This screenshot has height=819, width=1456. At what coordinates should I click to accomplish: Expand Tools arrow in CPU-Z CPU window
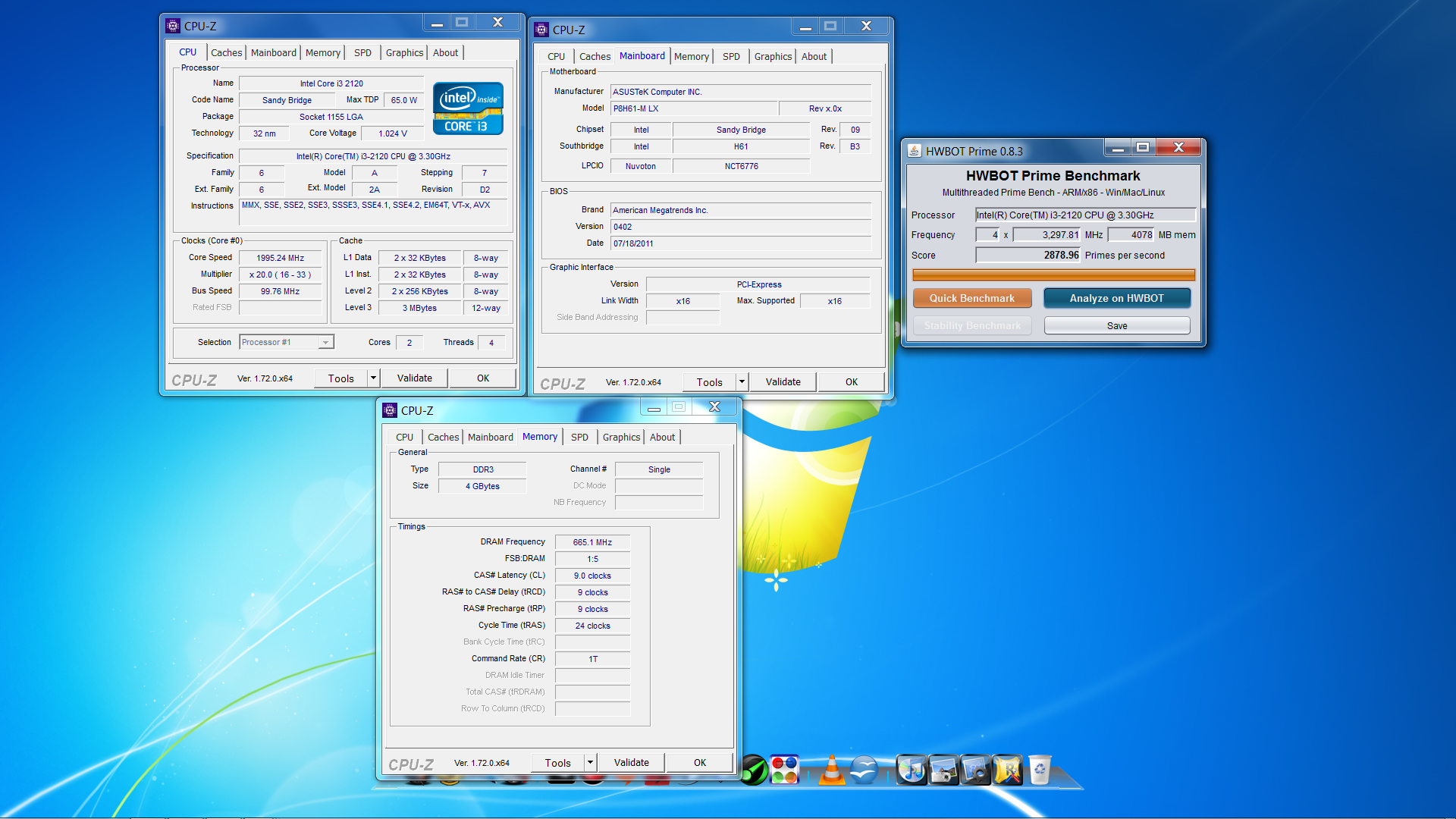click(373, 378)
